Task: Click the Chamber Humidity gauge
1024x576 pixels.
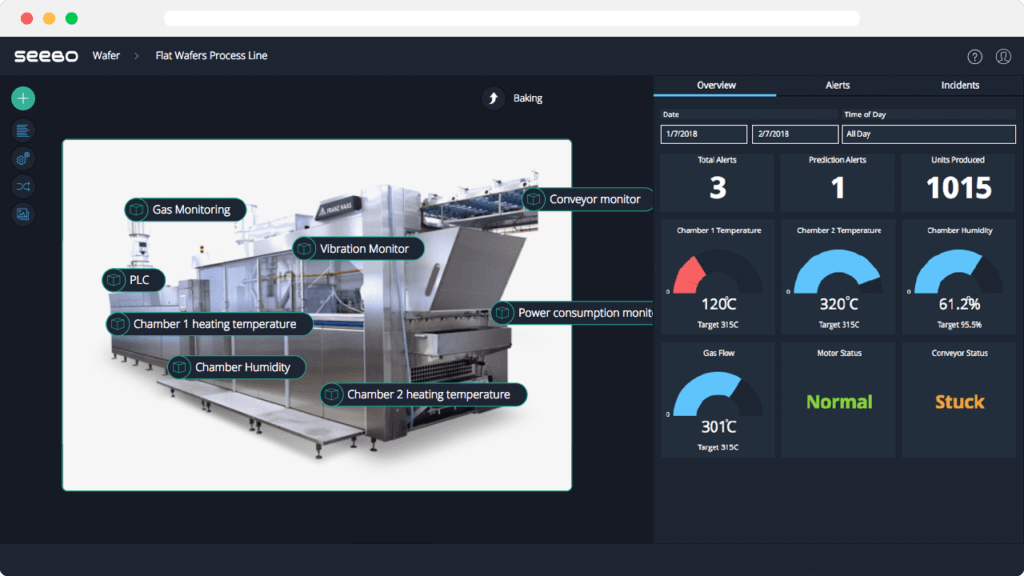Action: click(958, 278)
